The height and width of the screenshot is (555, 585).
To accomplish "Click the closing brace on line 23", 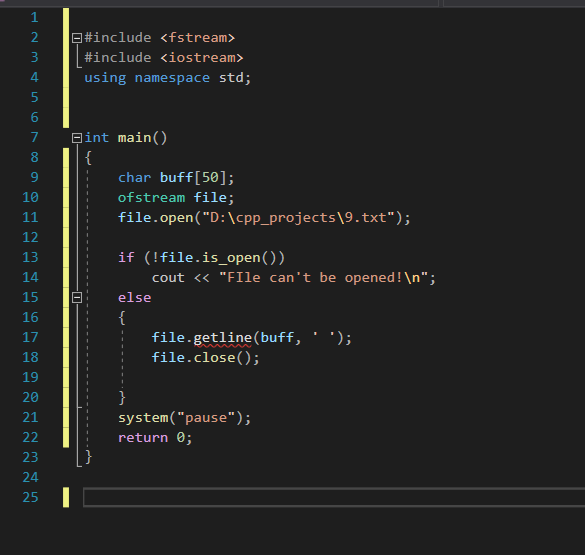I will coord(88,457).
